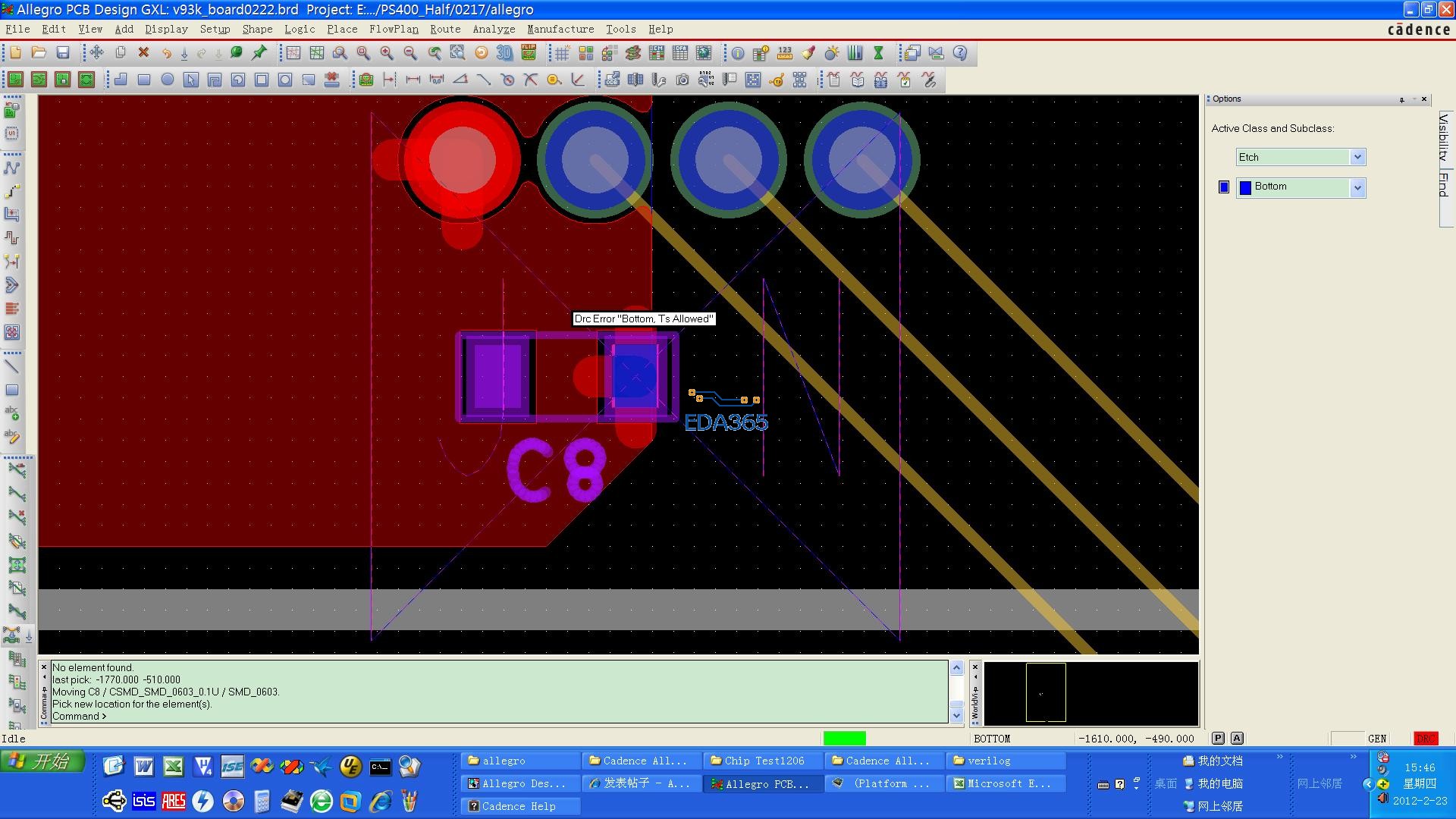Select the Add Rectangle shape icon
This screenshot has width=1456, height=819.
click(143, 80)
